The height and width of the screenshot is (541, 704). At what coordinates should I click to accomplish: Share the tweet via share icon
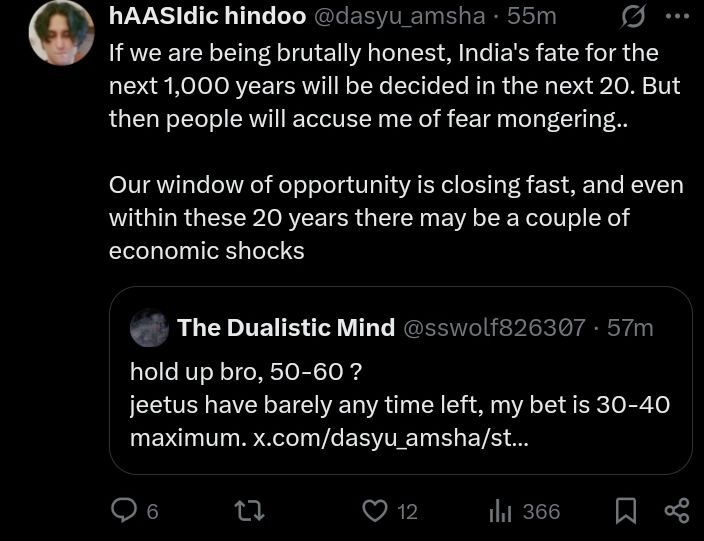677,511
